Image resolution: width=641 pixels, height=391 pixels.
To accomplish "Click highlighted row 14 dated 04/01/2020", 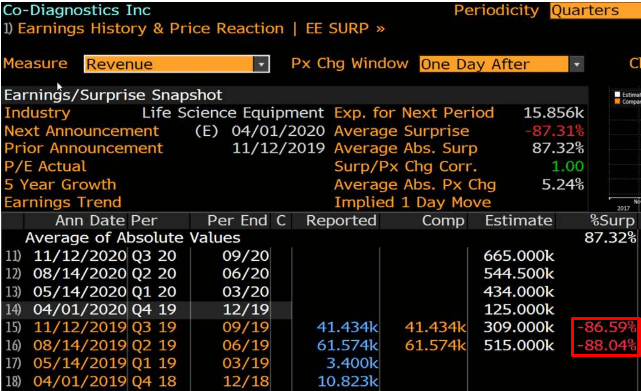I will pos(319,310).
